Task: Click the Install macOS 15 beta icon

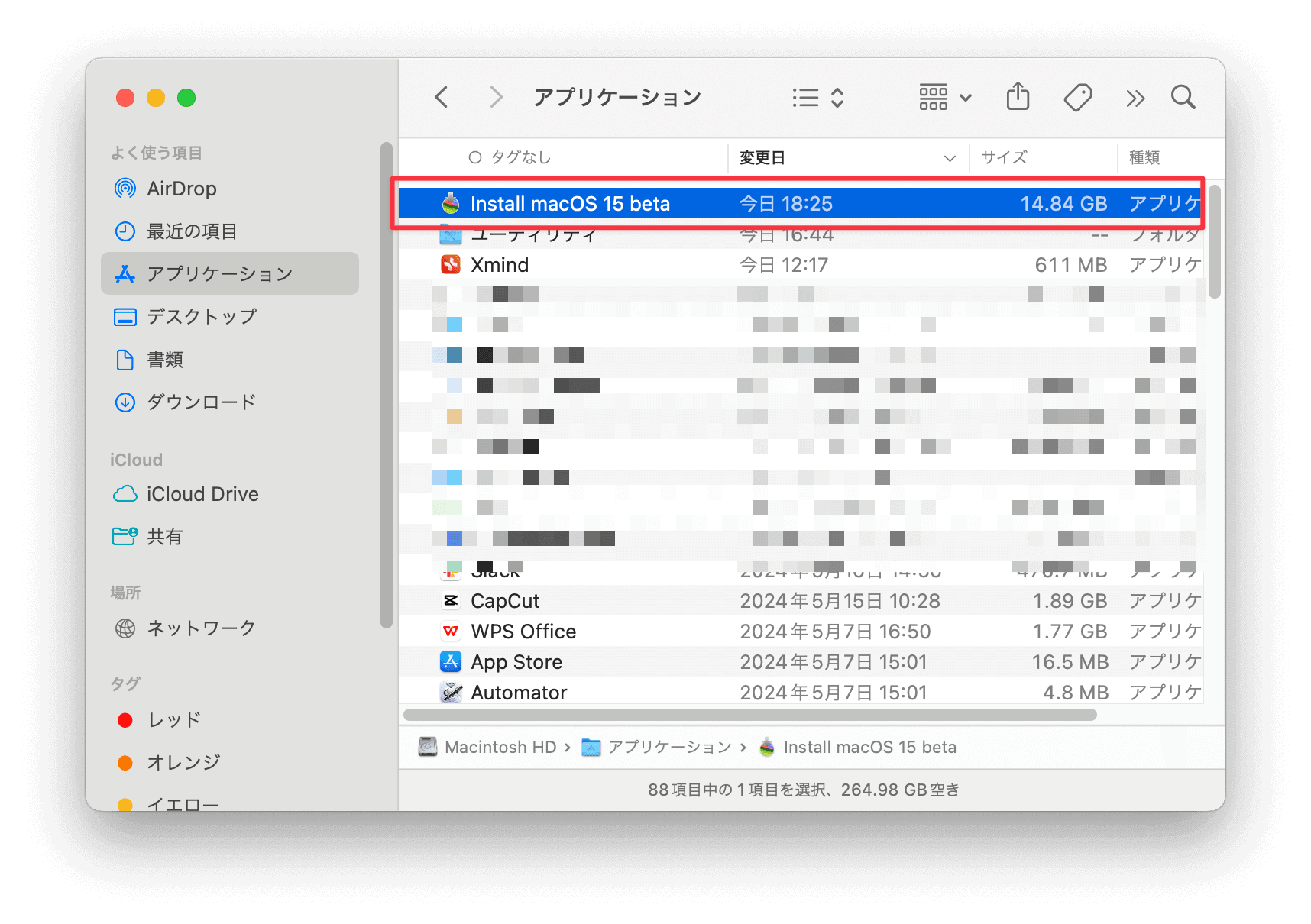Action: coord(451,204)
